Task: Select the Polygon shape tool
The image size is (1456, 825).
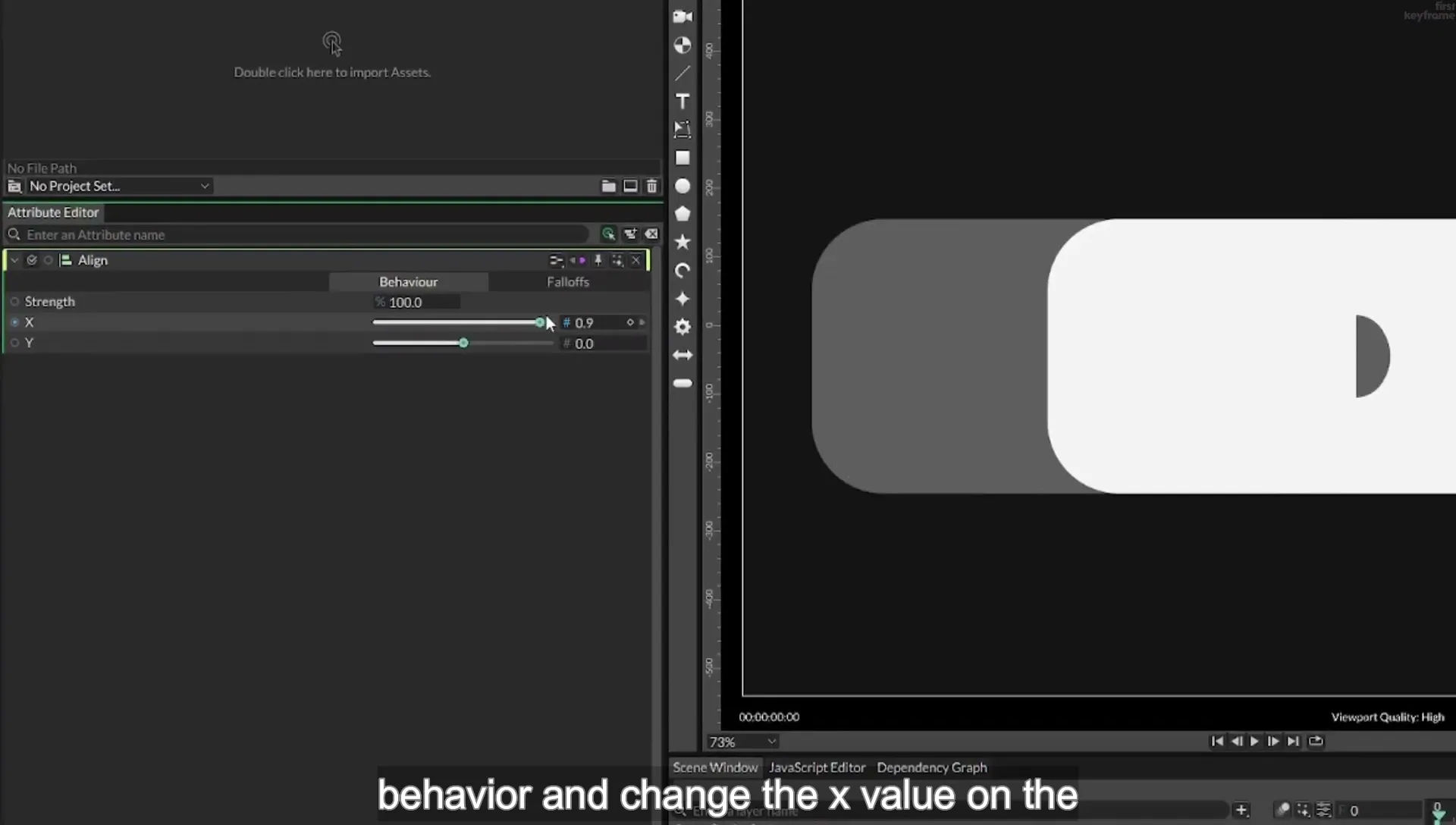Action: coord(682,214)
